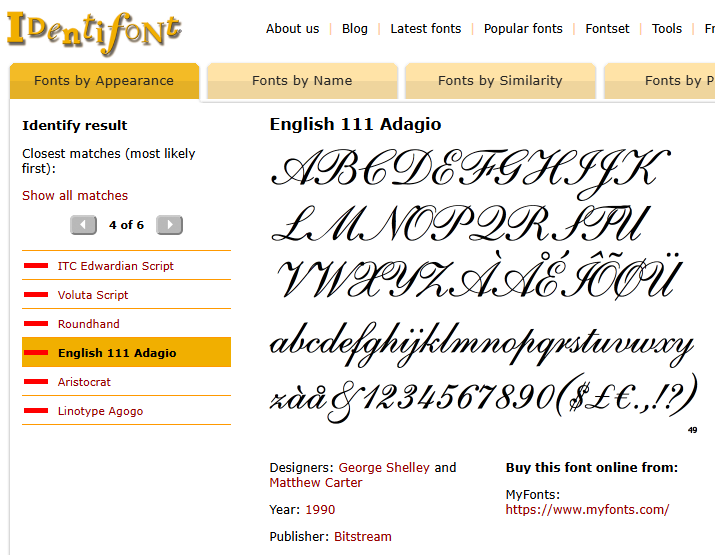Click the year 1990 link

(320, 509)
